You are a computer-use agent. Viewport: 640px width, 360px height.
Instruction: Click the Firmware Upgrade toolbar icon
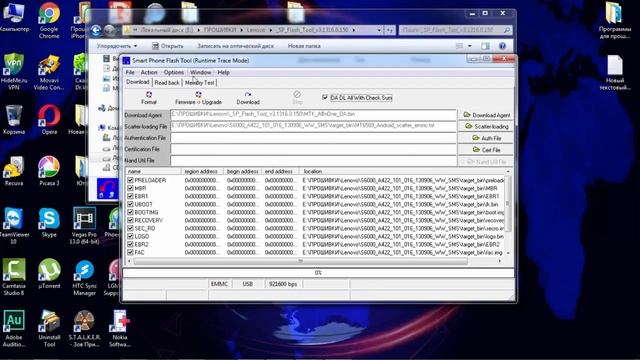click(x=198, y=98)
